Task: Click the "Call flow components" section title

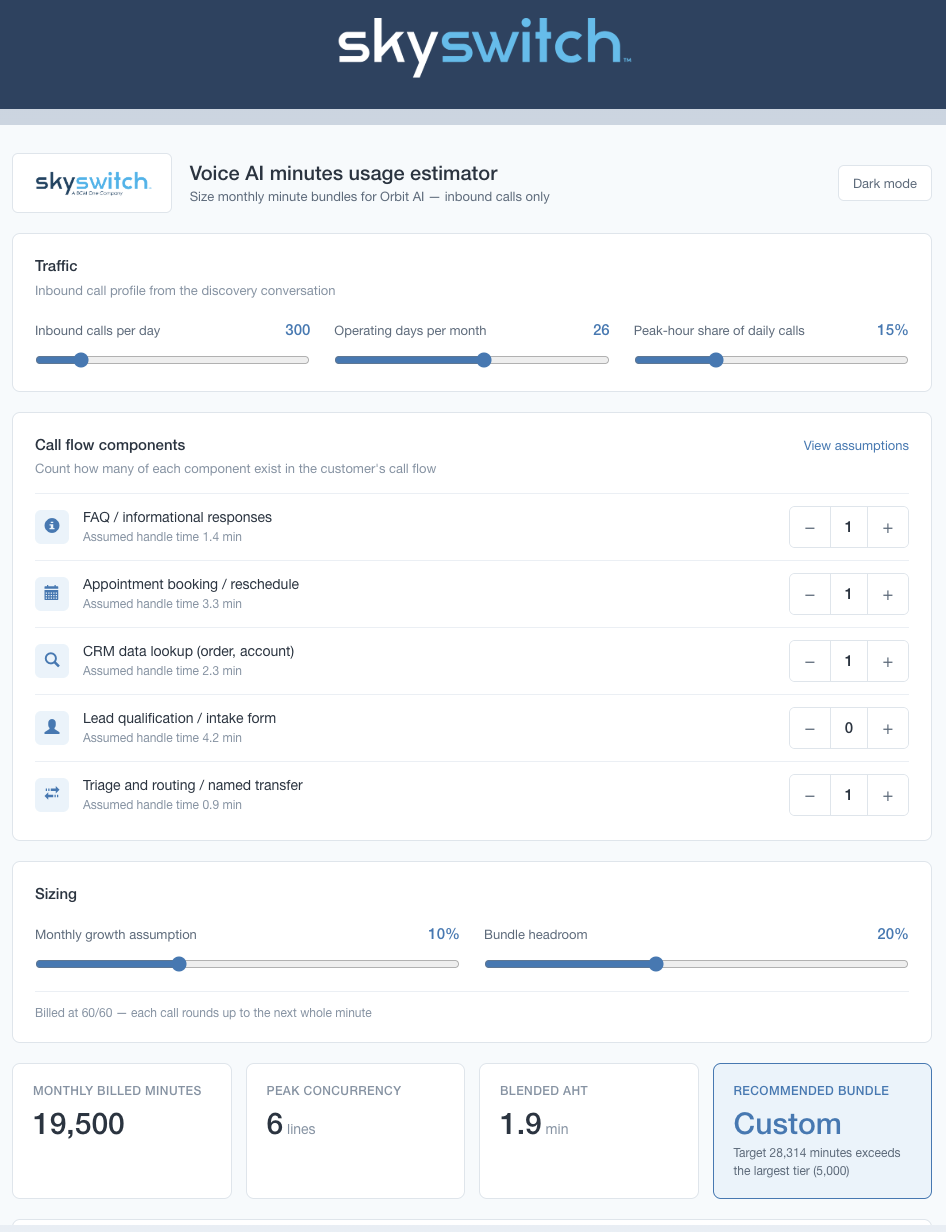Action: click(x=110, y=445)
